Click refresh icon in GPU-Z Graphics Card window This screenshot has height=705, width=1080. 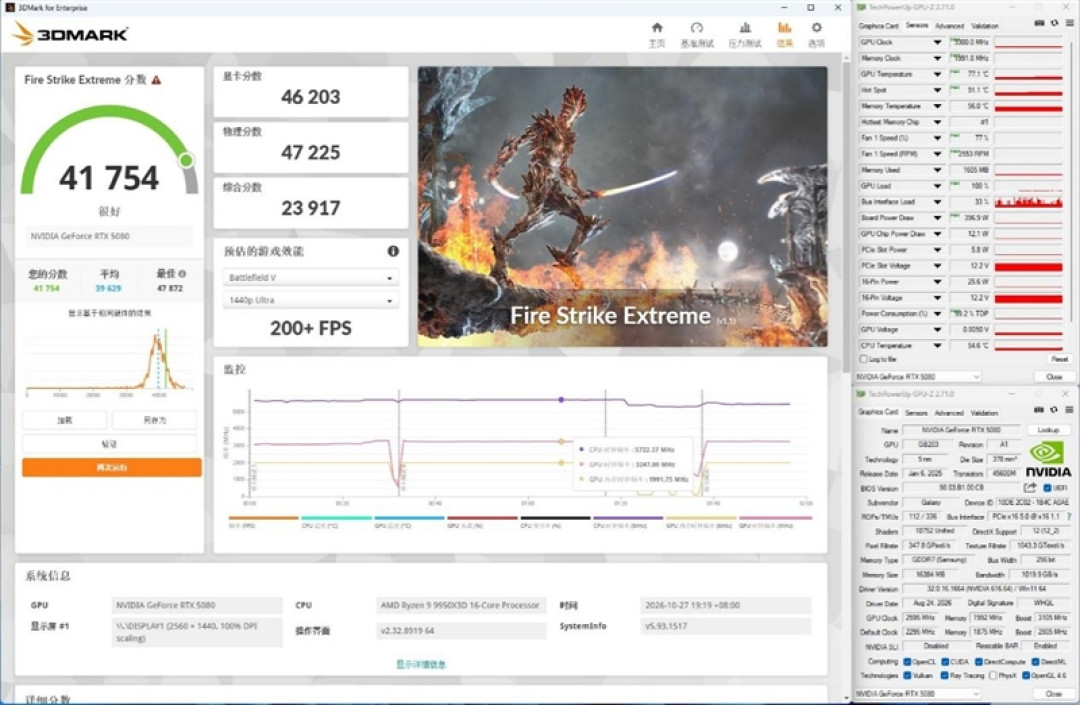click(1054, 410)
